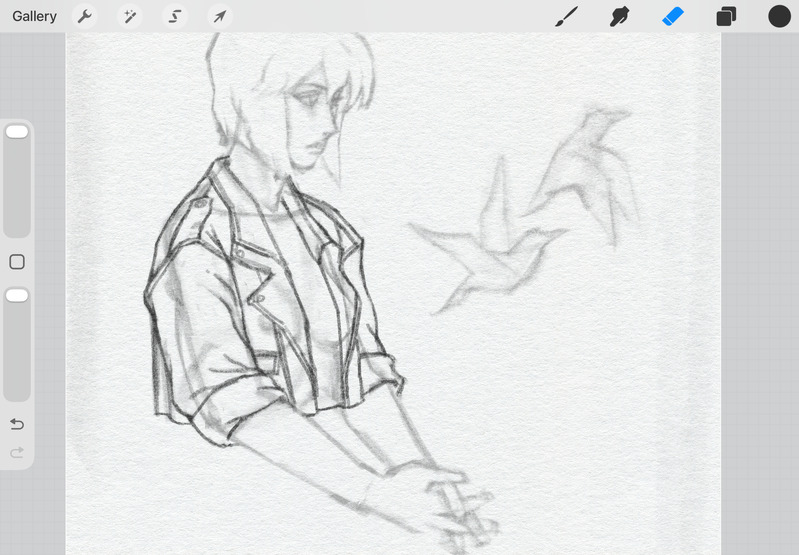This screenshot has height=555, width=799.
Task: Adjust the brush size slider handle
Action: [x=17, y=132]
